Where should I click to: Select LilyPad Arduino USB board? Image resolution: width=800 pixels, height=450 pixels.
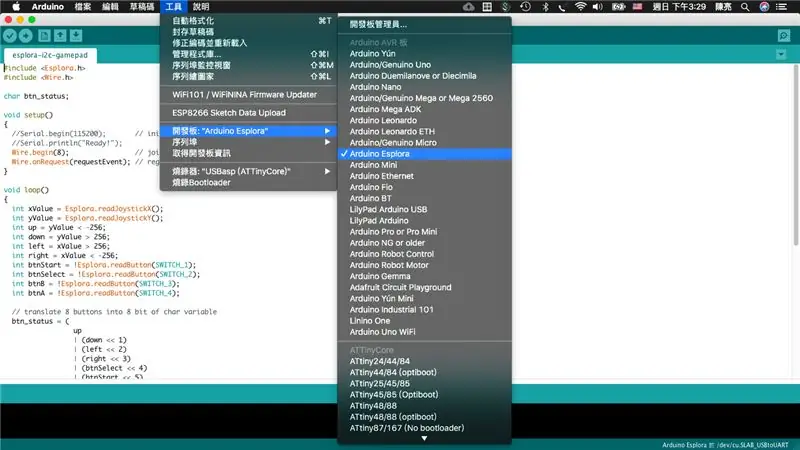(424, 210)
